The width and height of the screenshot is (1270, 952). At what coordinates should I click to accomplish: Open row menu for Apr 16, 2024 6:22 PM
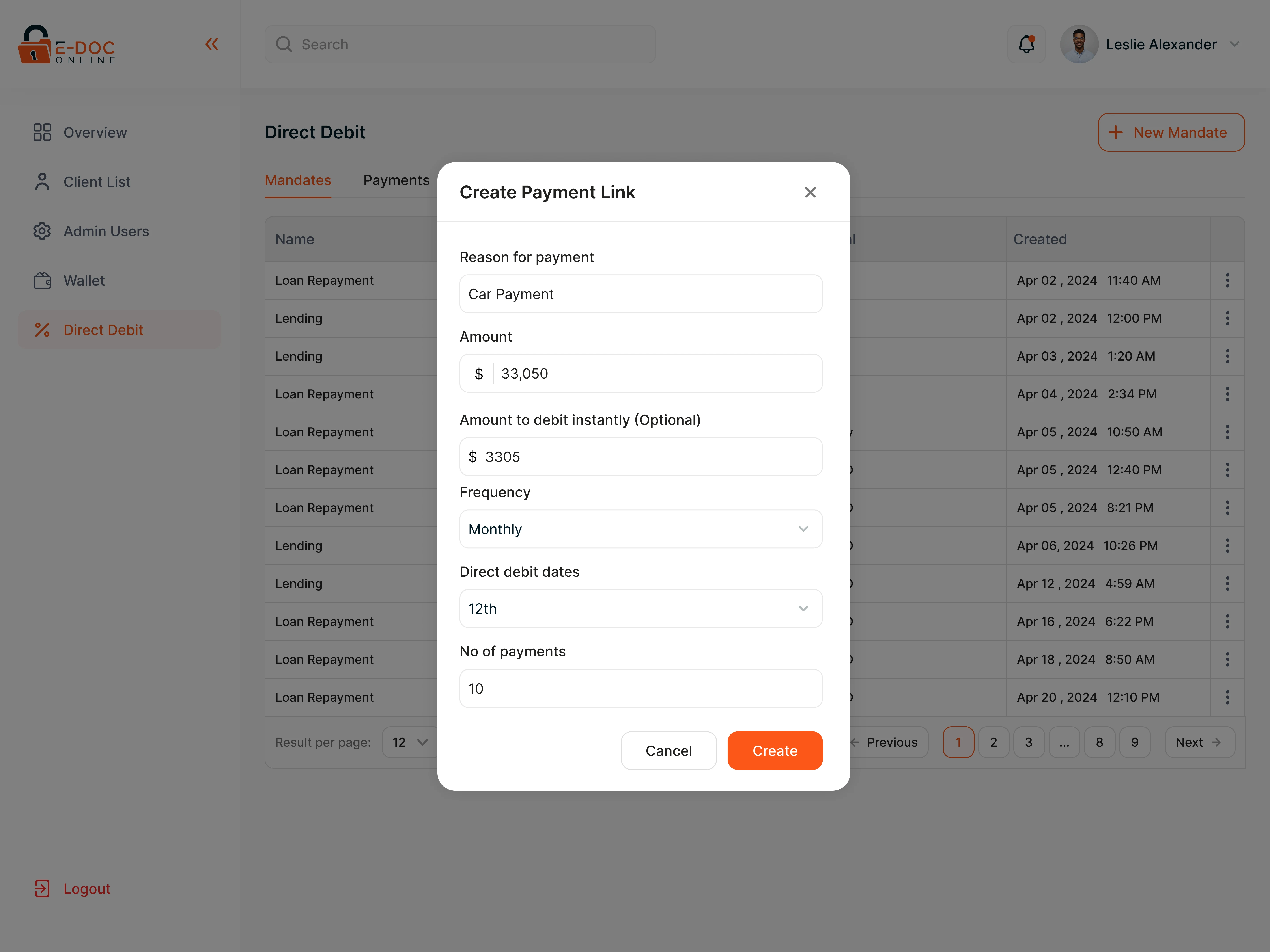(x=1227, y=621)
